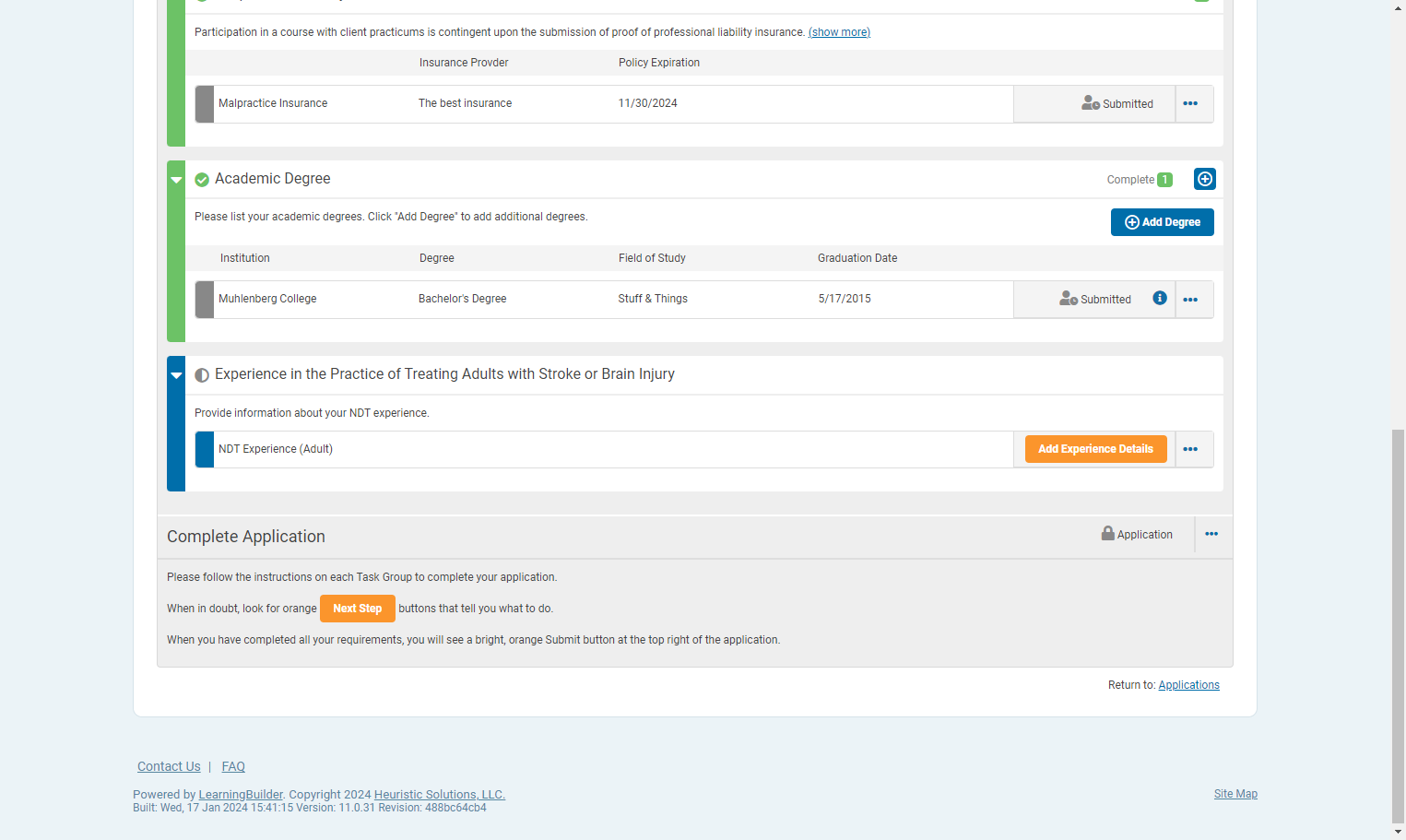Click the show more link

click(839, 32)
